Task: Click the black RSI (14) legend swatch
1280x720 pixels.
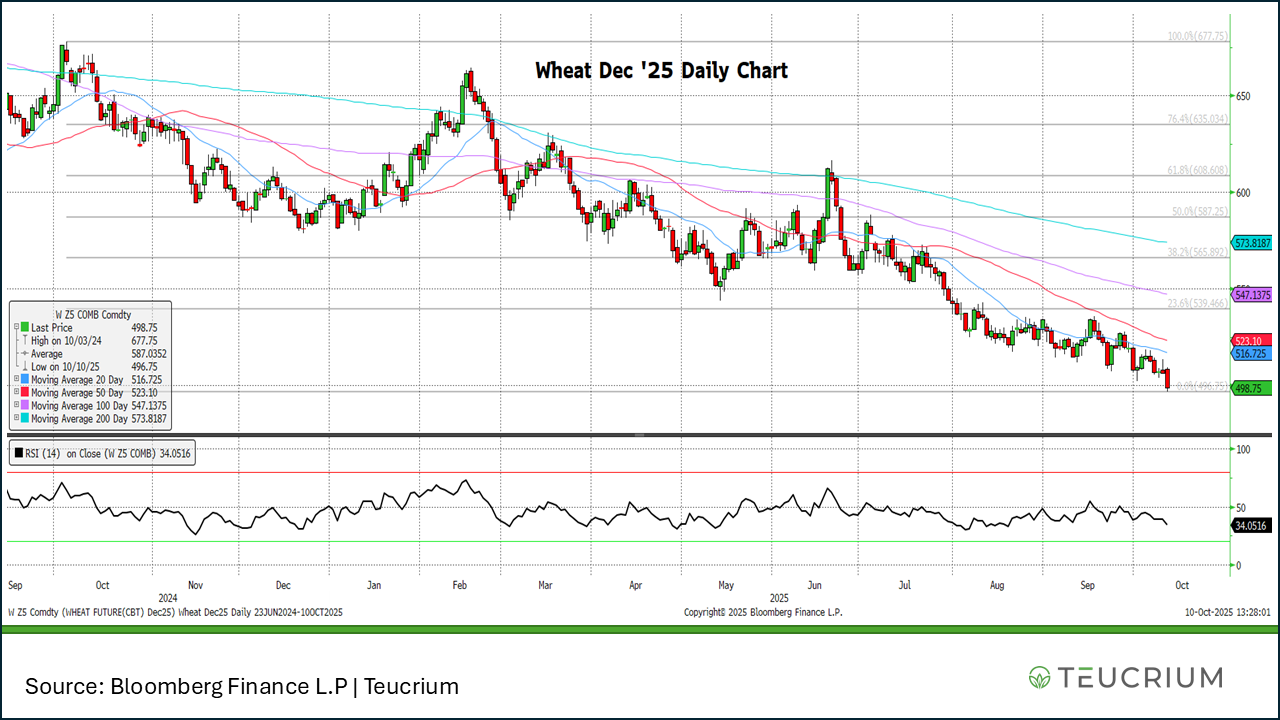Action: coord(19,454)
